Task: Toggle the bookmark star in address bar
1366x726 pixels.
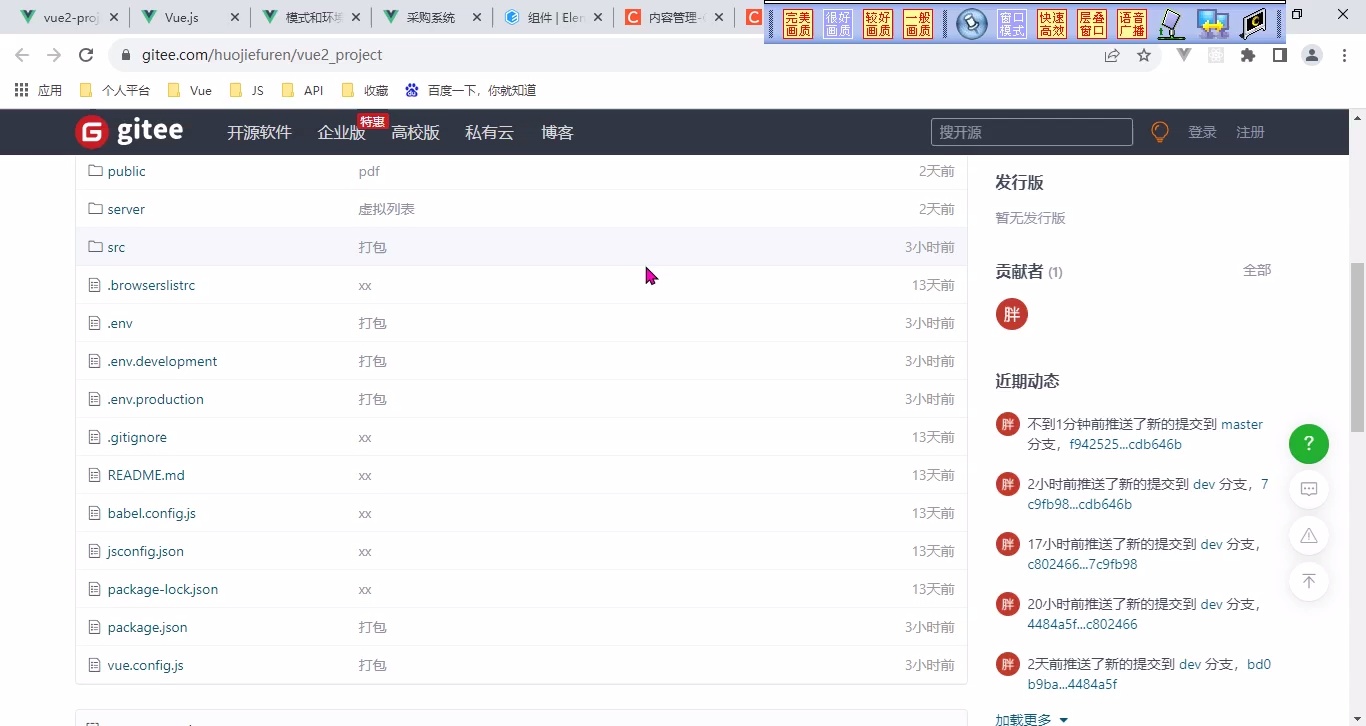Action: pyautogui.click(x=1144, y=57)
